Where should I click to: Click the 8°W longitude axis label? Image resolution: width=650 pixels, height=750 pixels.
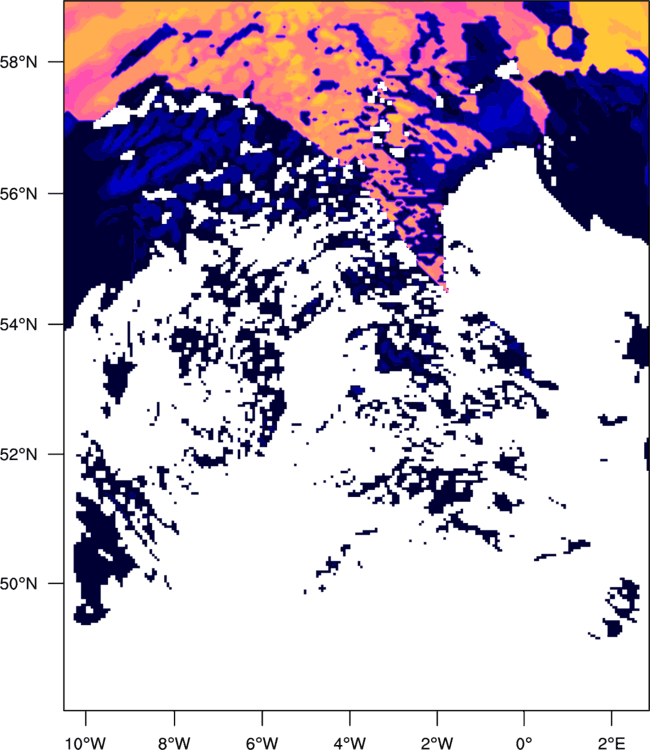[x=174, y=743]
